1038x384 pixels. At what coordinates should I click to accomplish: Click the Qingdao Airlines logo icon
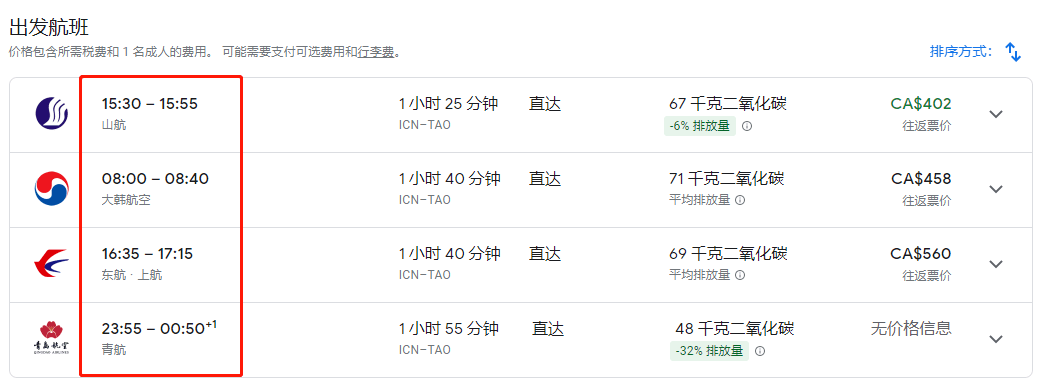[52, 338]
